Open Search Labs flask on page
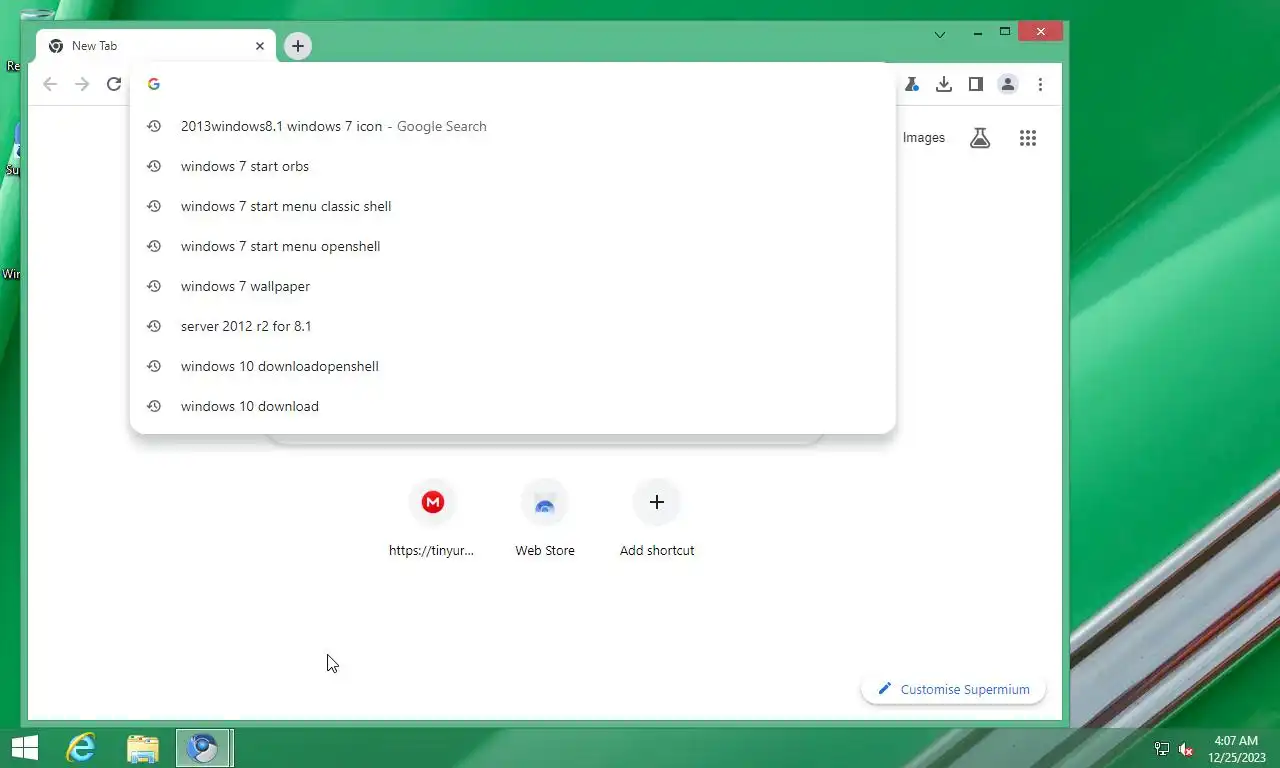Viewport: 1280px width, 768px height. (980, 138)
